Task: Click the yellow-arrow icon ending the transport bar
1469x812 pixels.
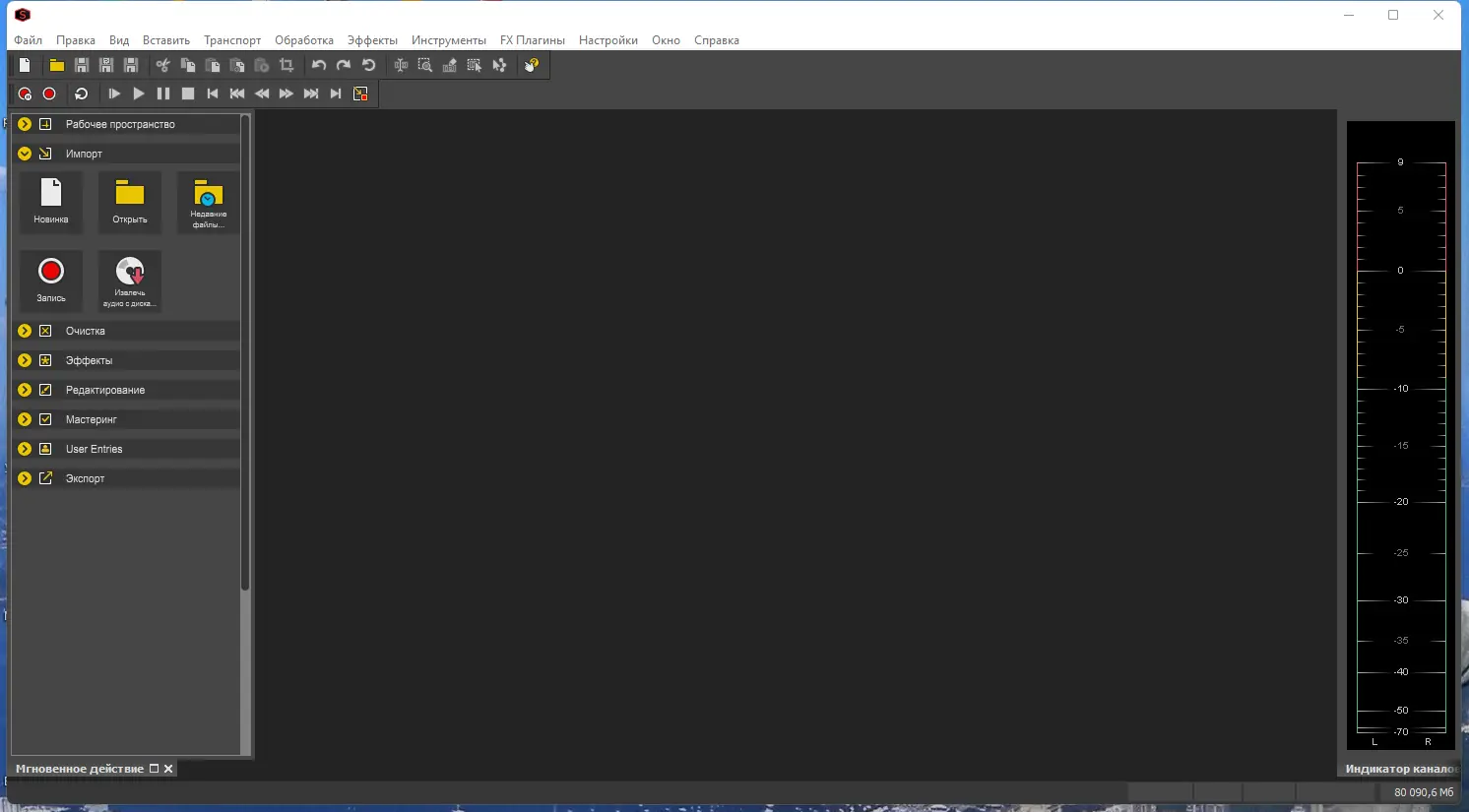Action: pyautogui.click(x=360, y=94)
